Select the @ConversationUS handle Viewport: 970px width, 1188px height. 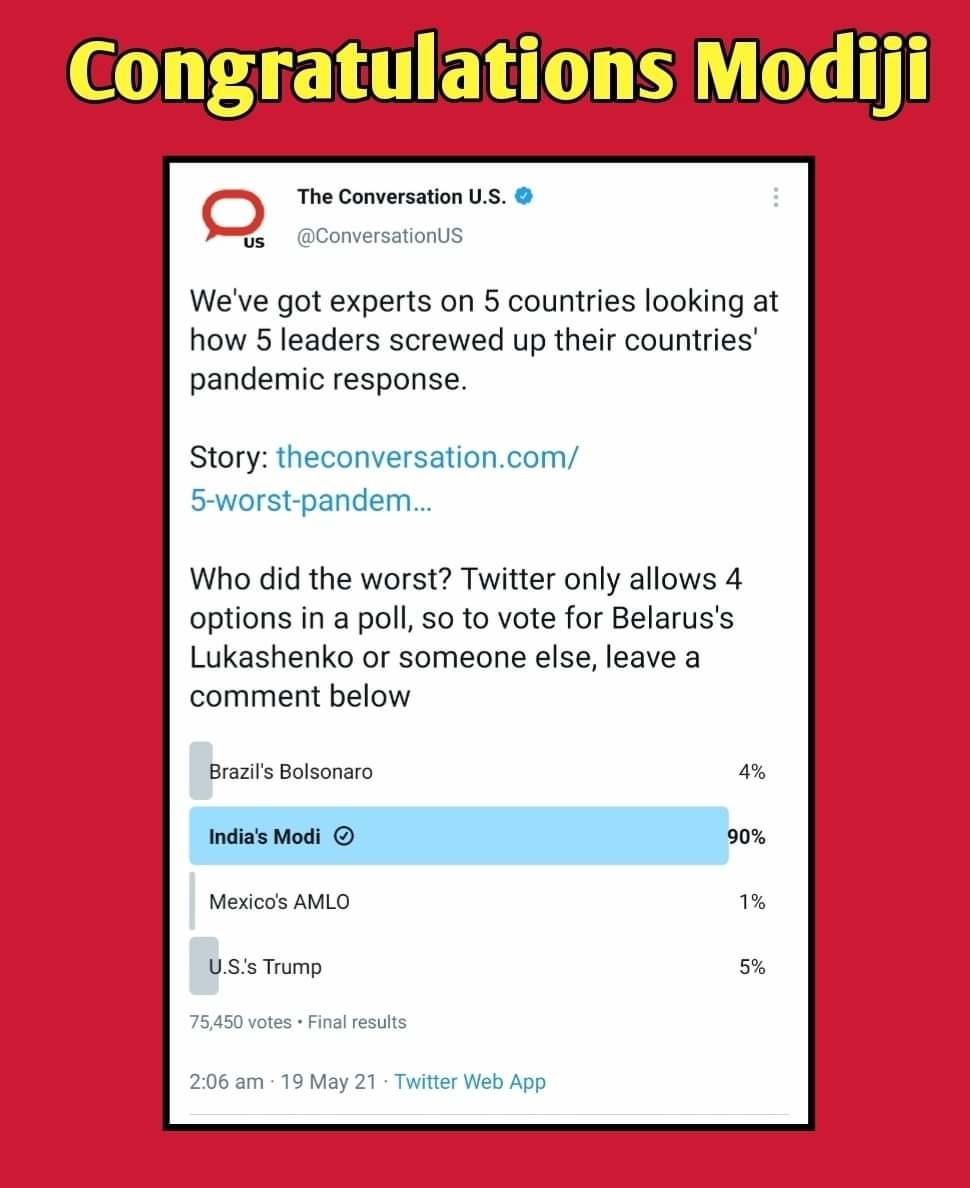[380, 236]
